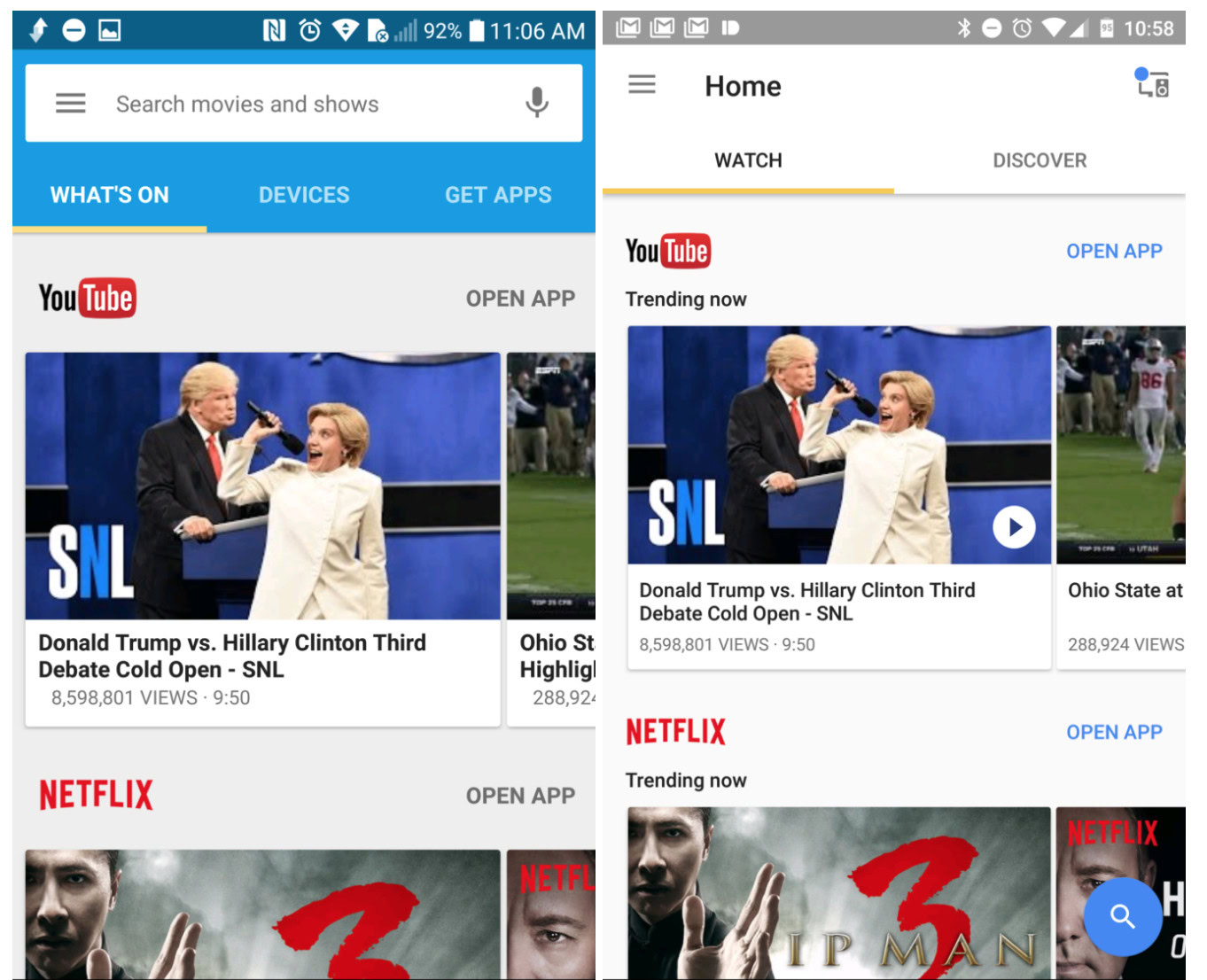Click 288,924 VIEWS text on Ohio State card
The height and width of the screenshot is (980, 1207).
pos(1125,645)
